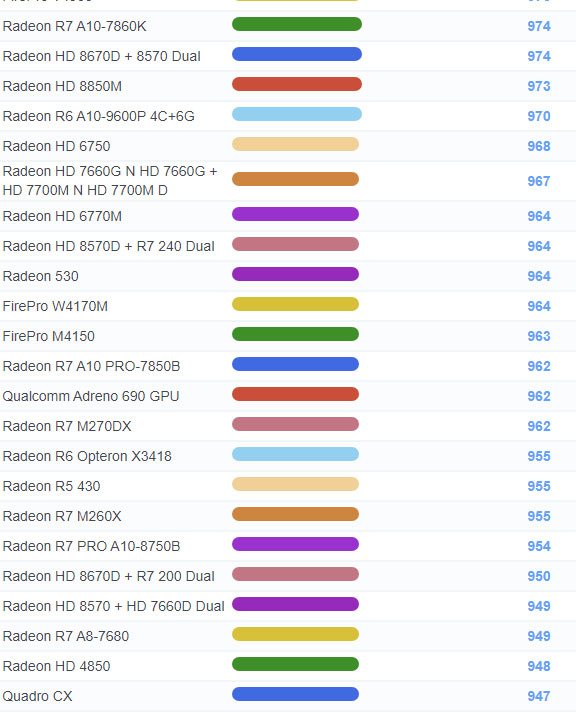The image size is (576, 713).
Task: Click score 954 for R7 PRO A10-8750B
Action: 539,547
